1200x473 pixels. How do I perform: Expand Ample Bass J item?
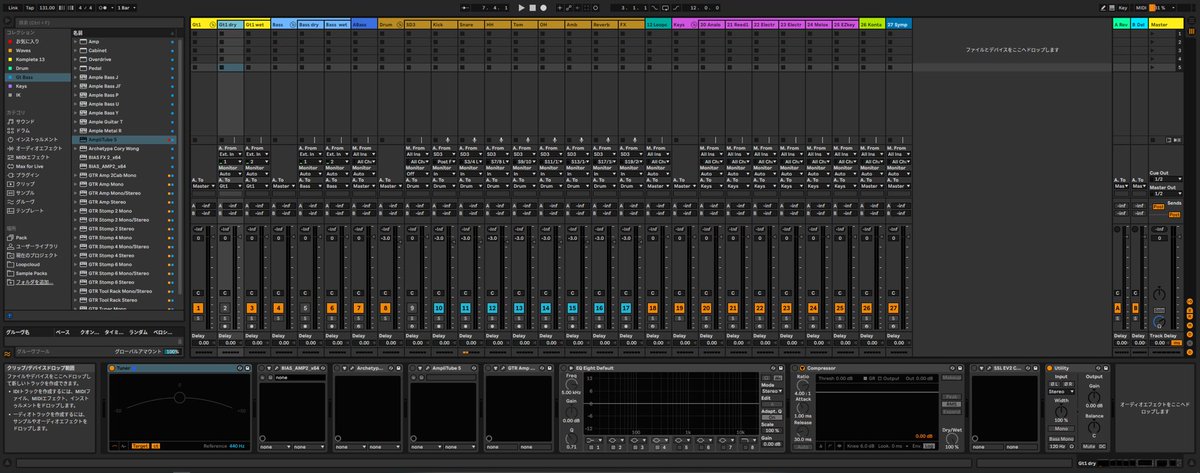coord(76,77)
